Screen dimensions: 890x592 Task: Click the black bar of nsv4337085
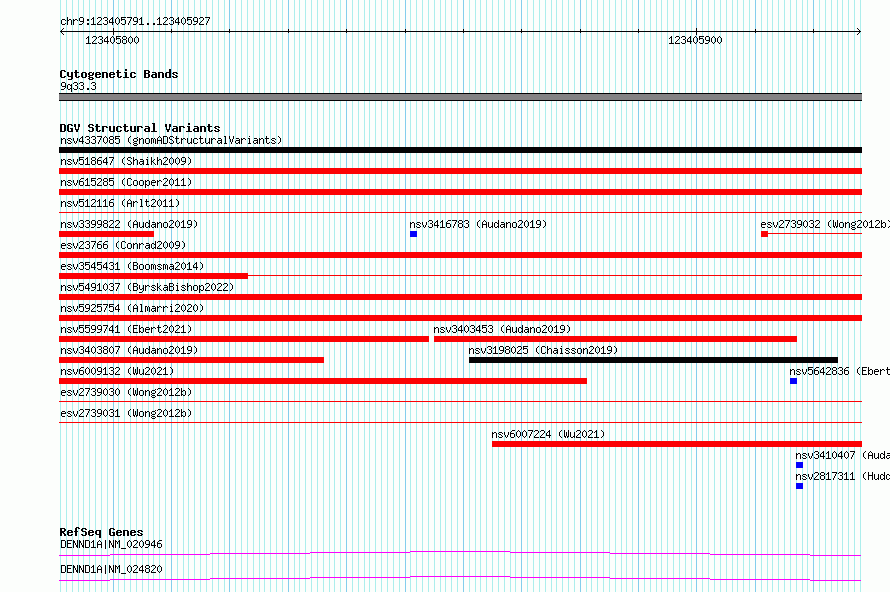tap(460, 150)
